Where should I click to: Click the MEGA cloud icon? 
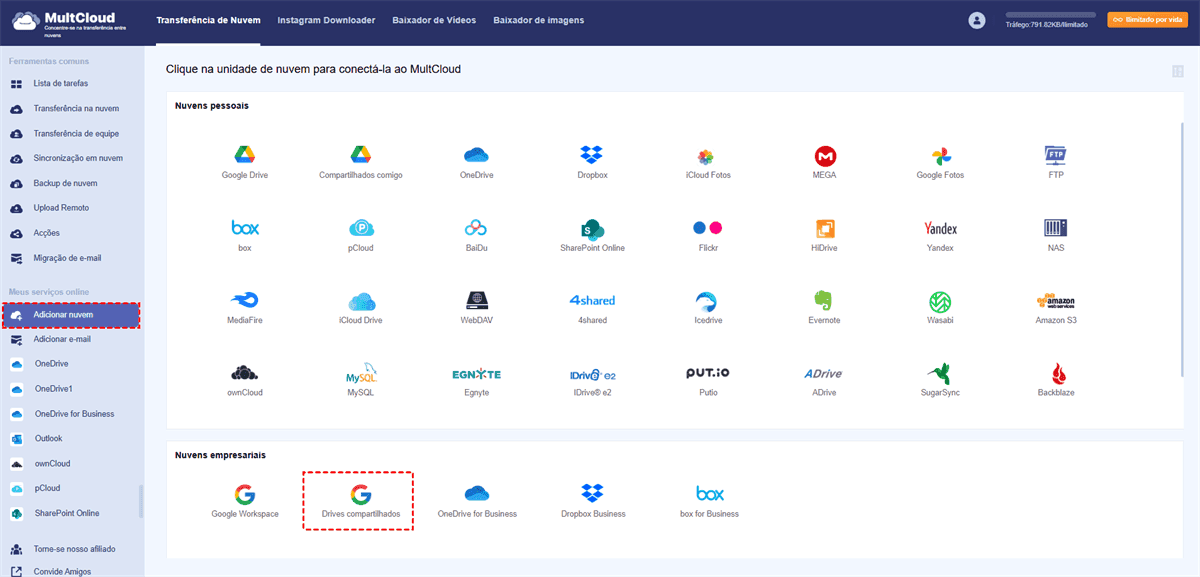[x=825, y=156]
